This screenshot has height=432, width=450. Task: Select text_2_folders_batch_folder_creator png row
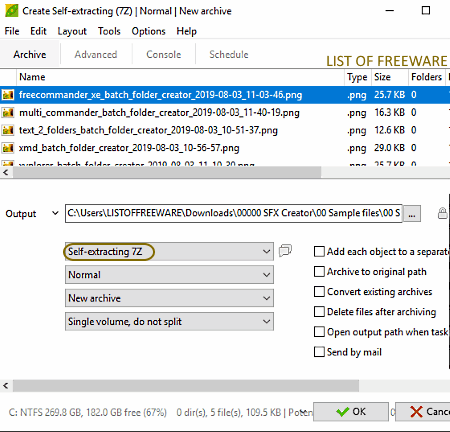tap(225, 130)
